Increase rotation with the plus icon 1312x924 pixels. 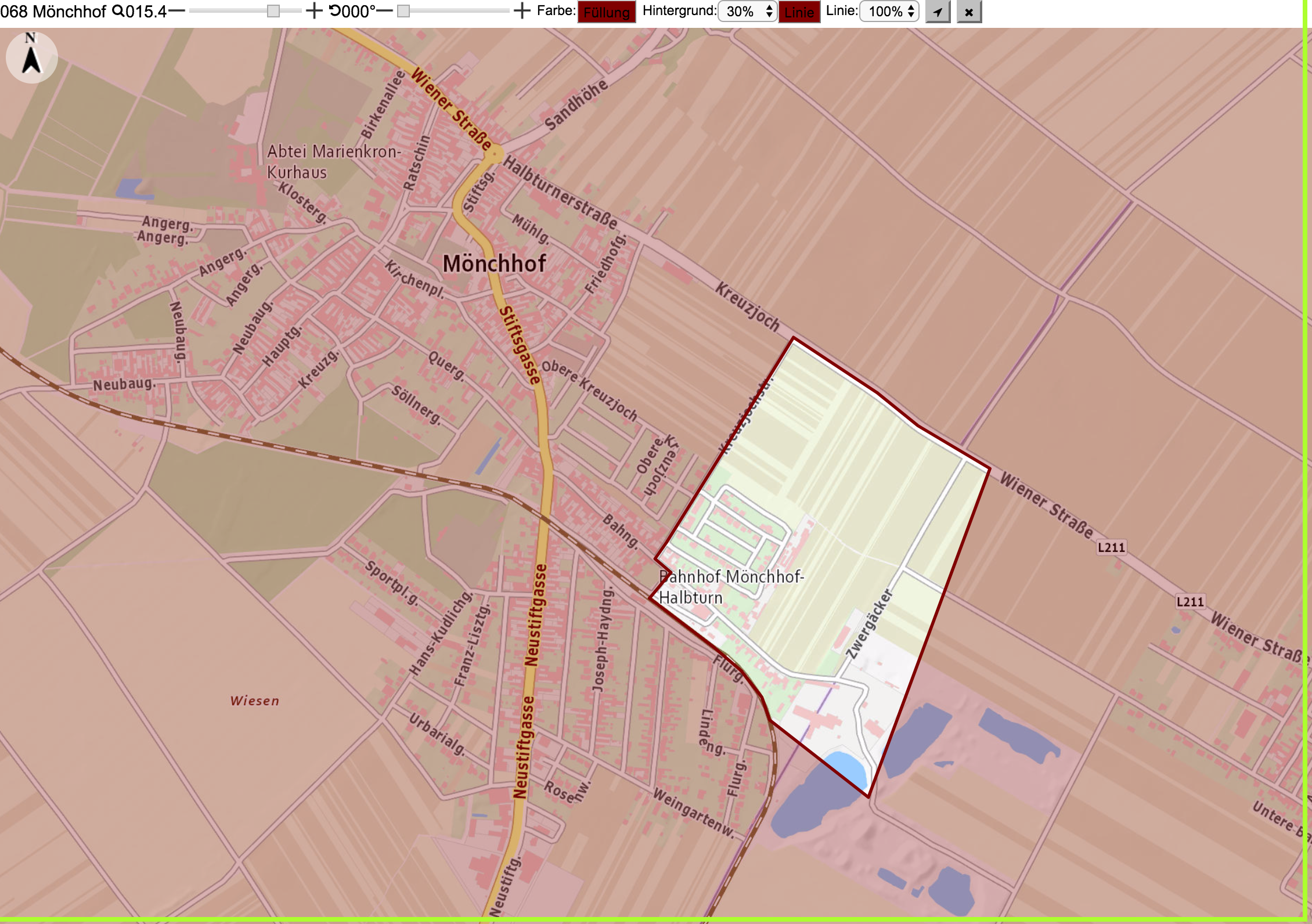tap(522, 10)
